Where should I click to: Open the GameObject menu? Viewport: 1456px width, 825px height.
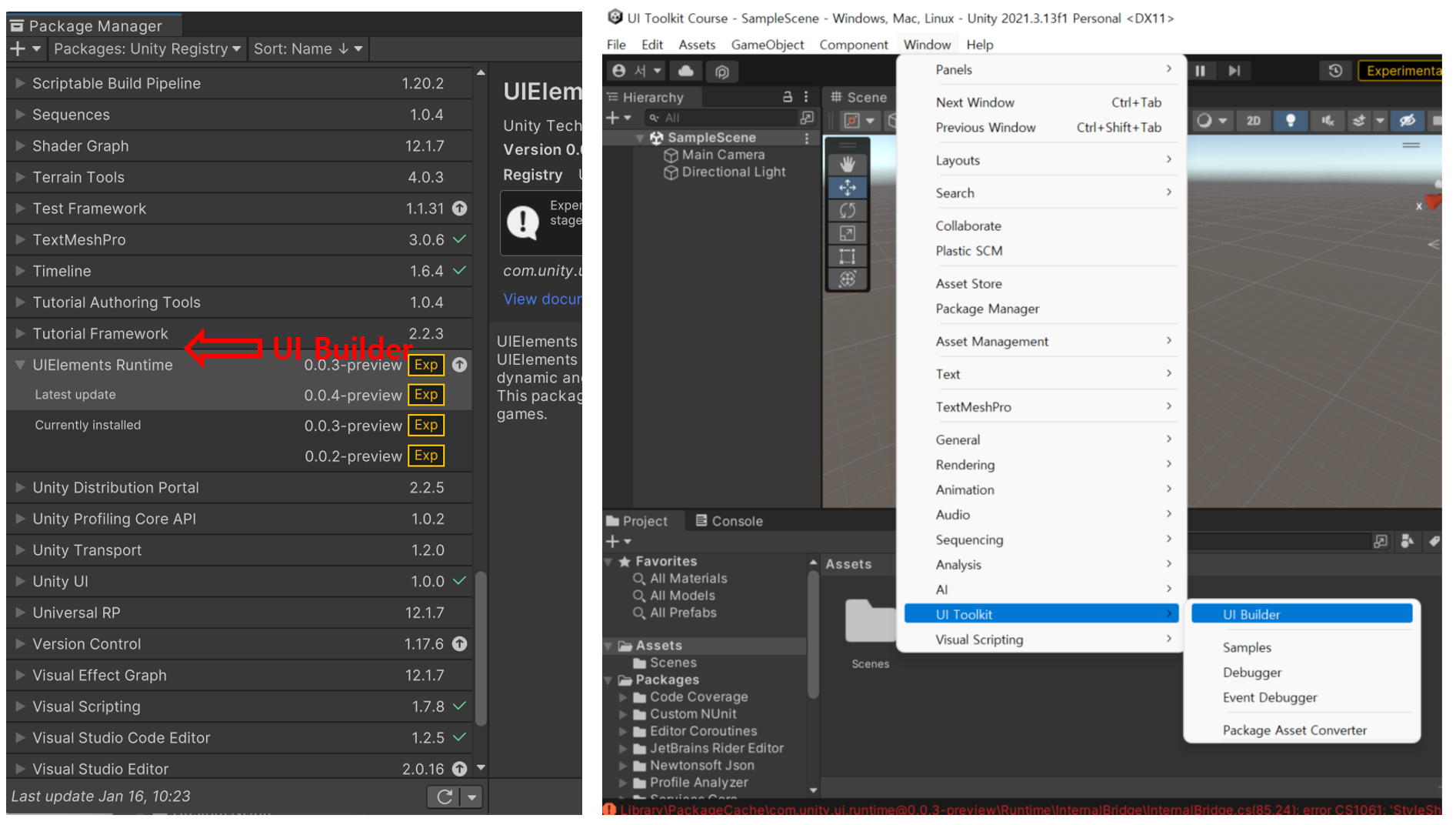(767, 45)
